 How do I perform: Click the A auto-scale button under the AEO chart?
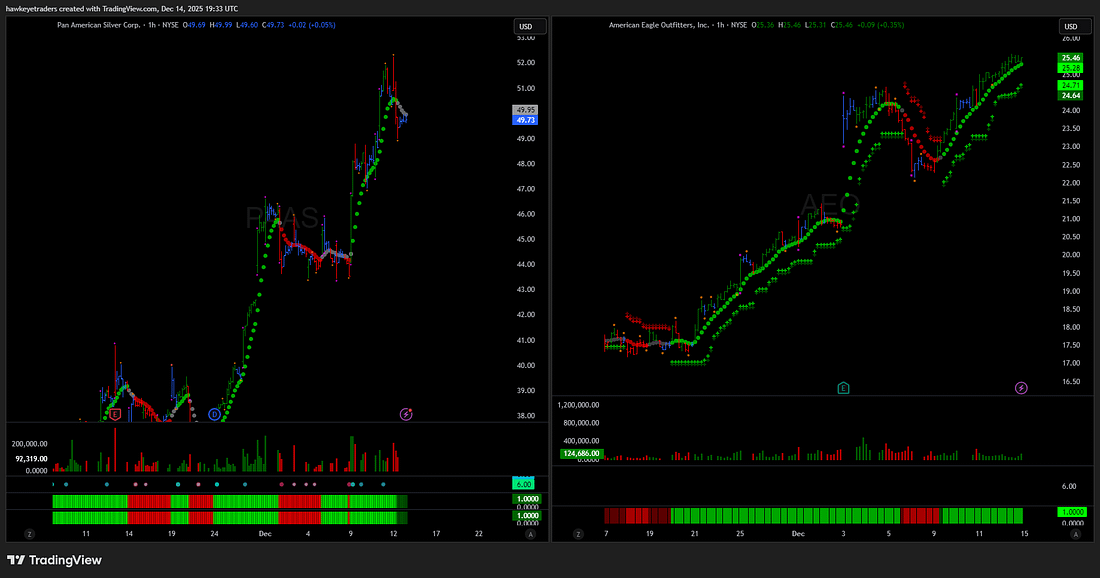1075,534
